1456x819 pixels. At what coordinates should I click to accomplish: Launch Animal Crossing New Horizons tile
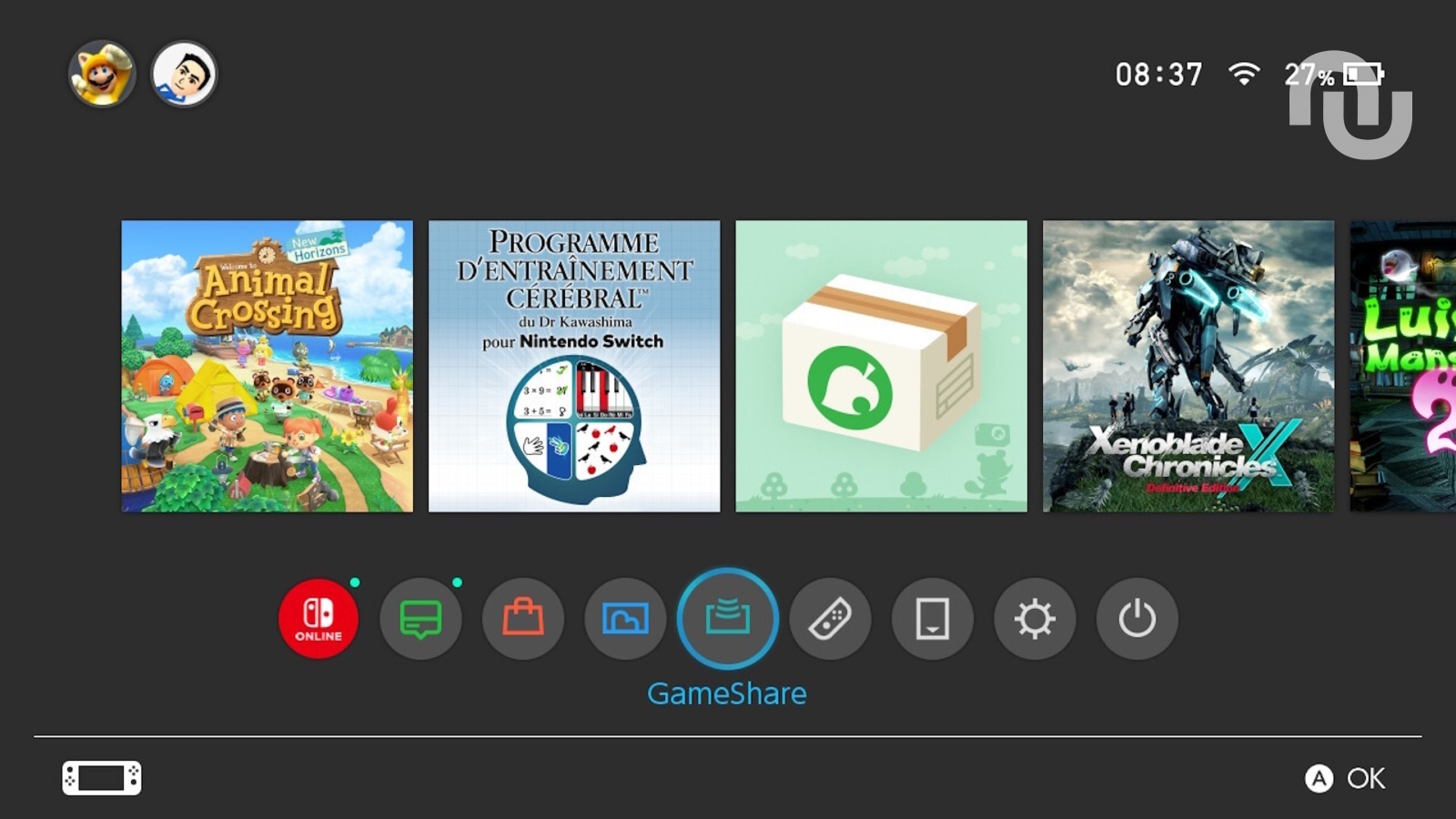point(267,366)
